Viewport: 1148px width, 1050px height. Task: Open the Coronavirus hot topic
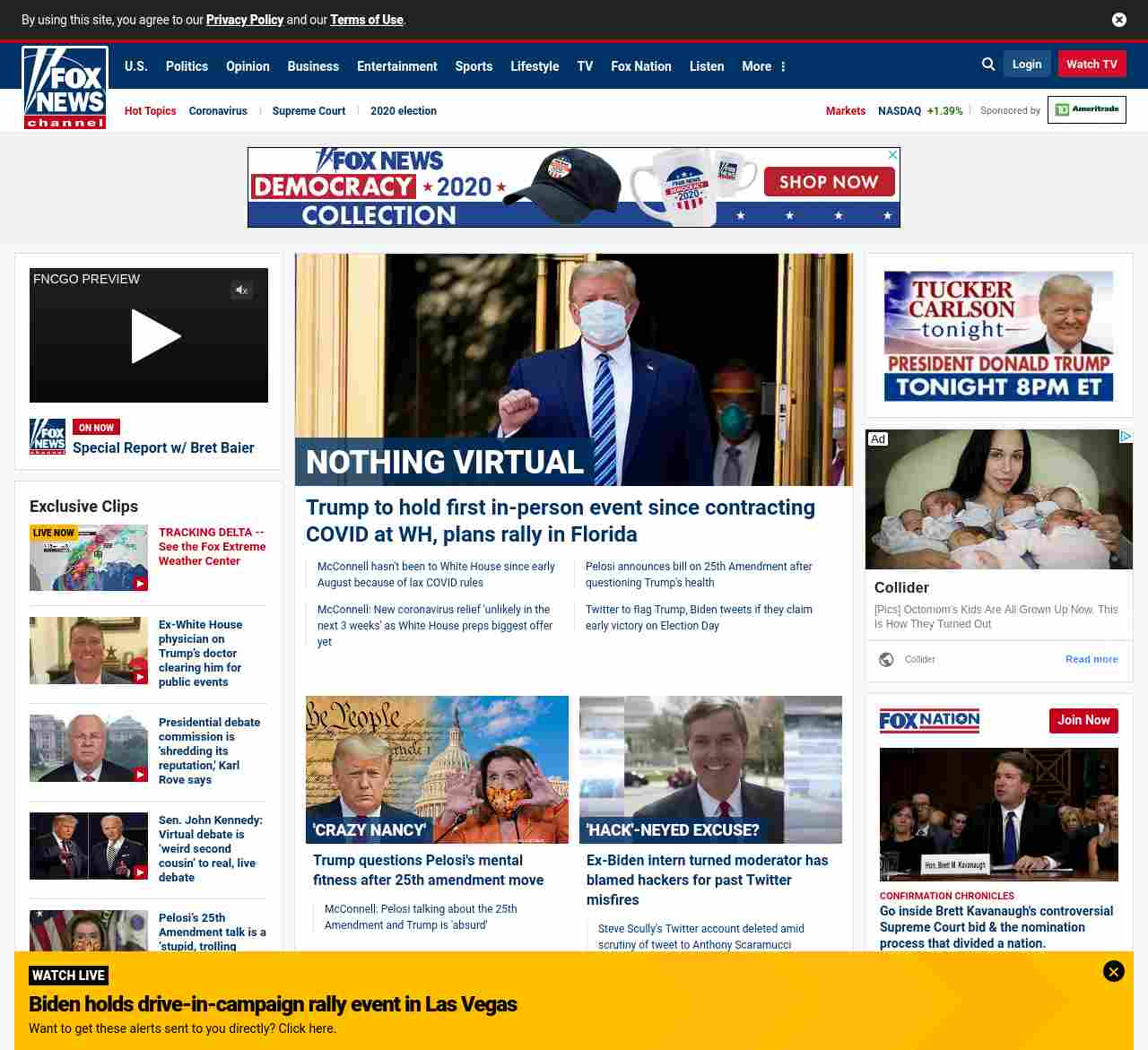(218, 111)
